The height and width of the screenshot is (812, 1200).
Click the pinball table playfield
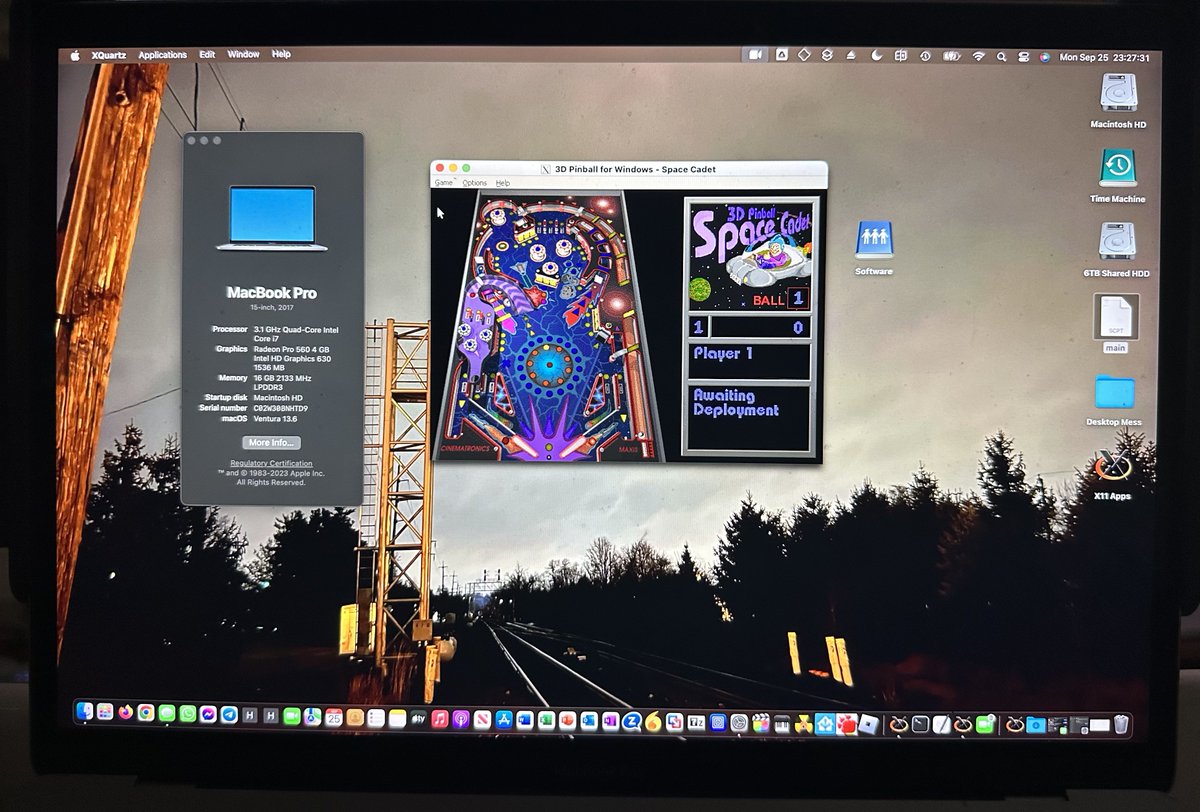(x=551, y=326)
